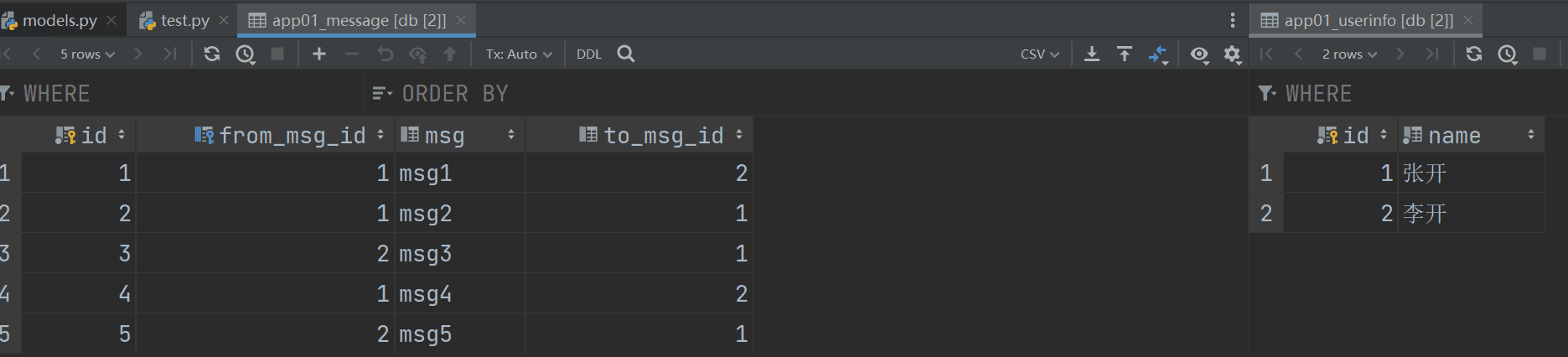The height and width of the screenshot is (357, 1568).
Task: Click the DDL button
Action: 589,54
